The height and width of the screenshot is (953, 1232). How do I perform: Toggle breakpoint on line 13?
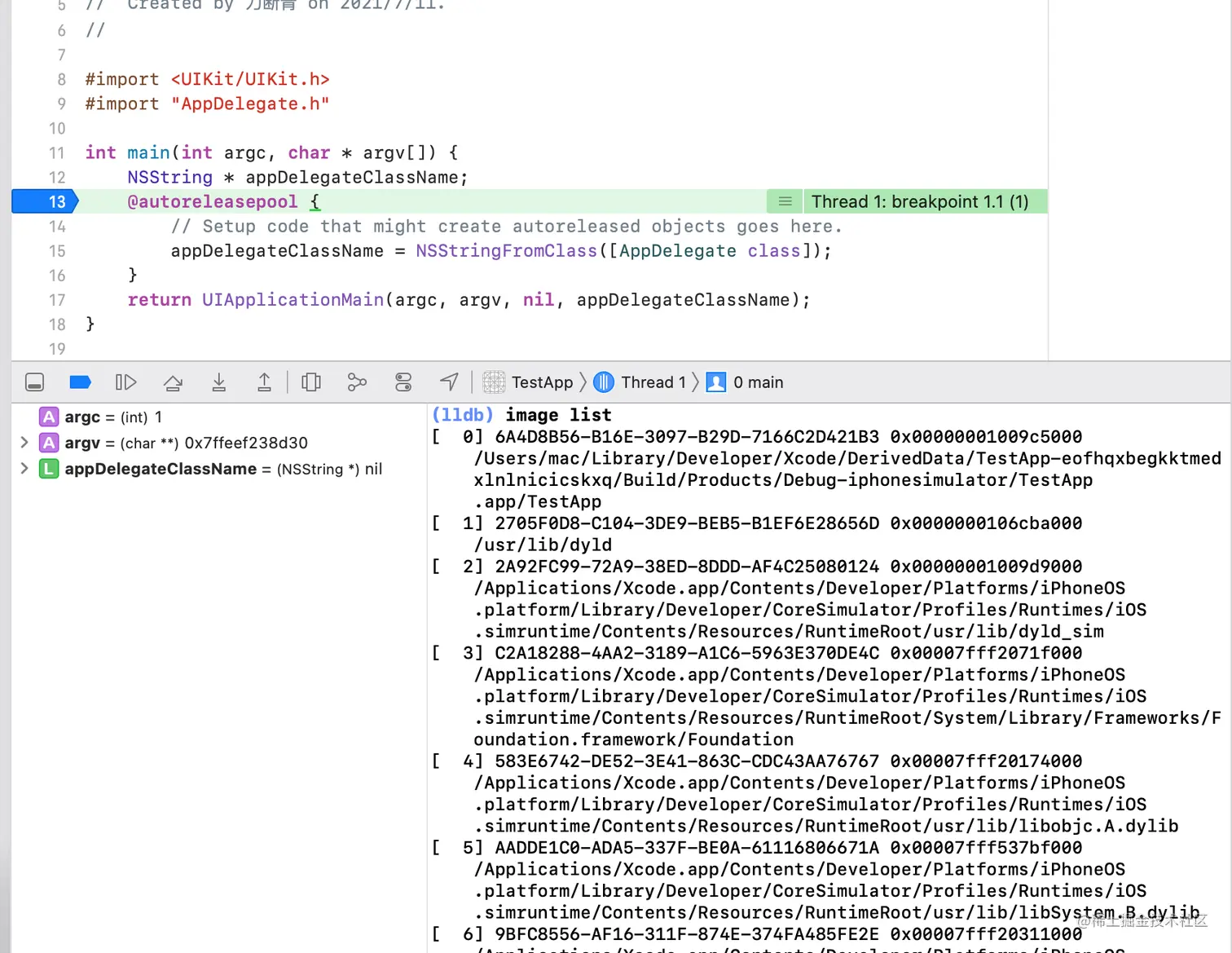coord(45,201)
